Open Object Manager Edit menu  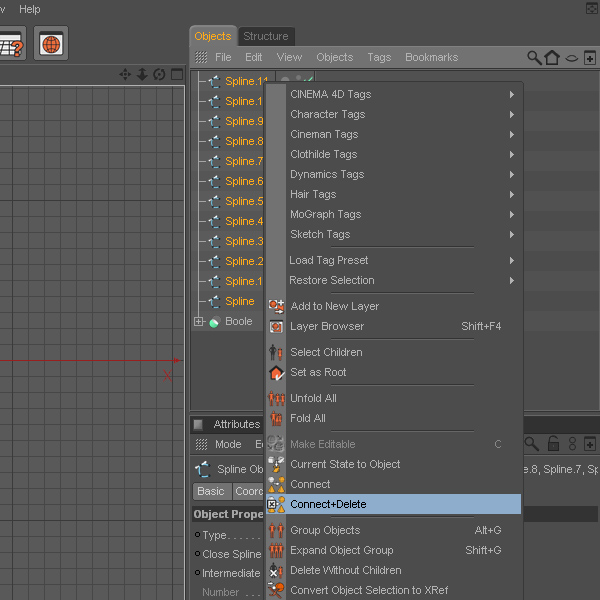[x=253, y=57]
